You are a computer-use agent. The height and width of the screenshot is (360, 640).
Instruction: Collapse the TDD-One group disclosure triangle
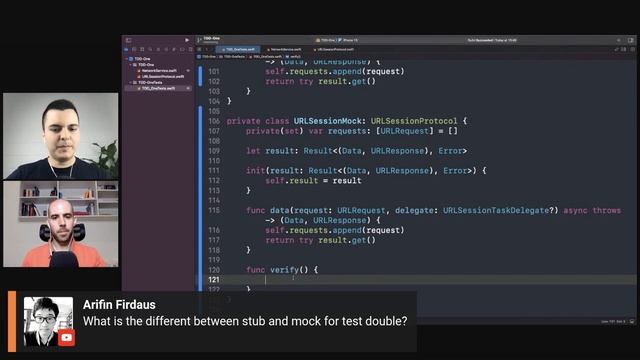point(130,65)
